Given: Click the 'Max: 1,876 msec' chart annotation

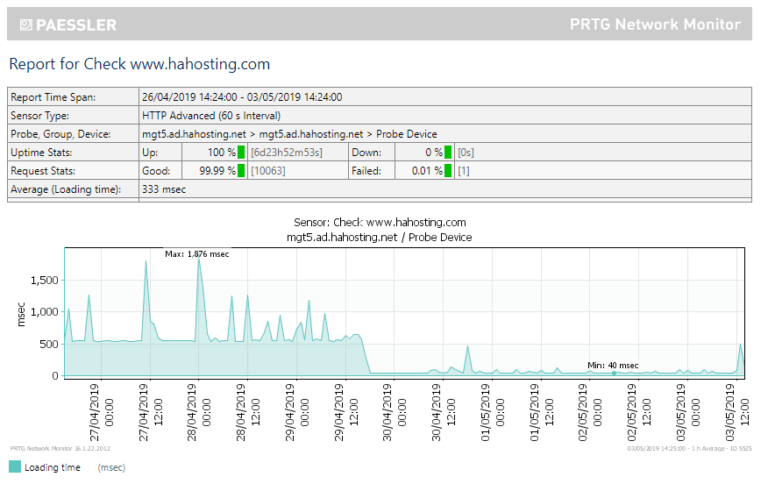Looking at the screenshot, I should click(x=197, y=254).
